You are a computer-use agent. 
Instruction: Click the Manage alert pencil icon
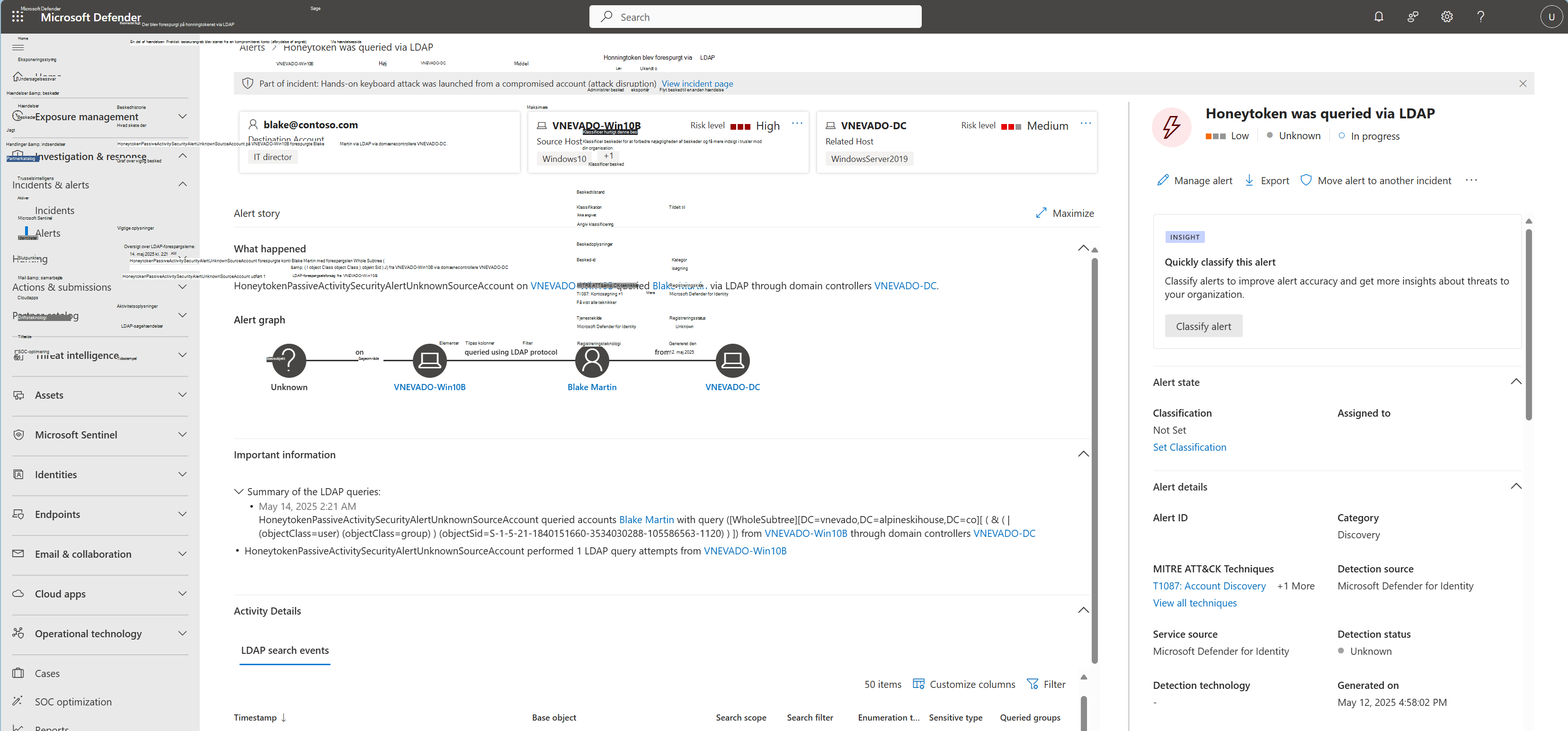point(1163,180)
